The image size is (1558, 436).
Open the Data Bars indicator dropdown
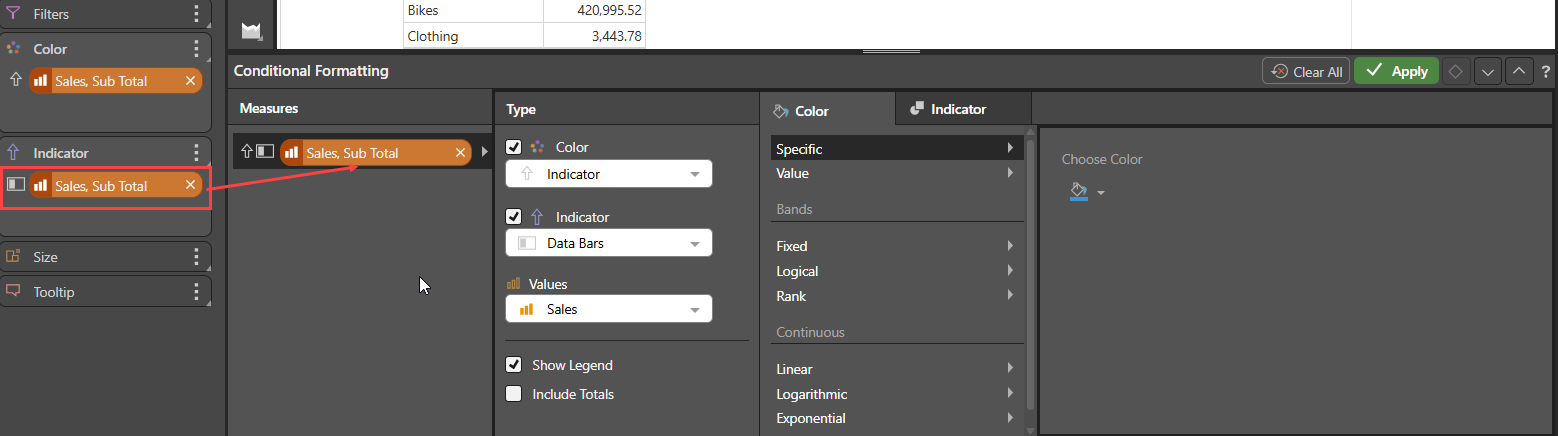[609, 243]
